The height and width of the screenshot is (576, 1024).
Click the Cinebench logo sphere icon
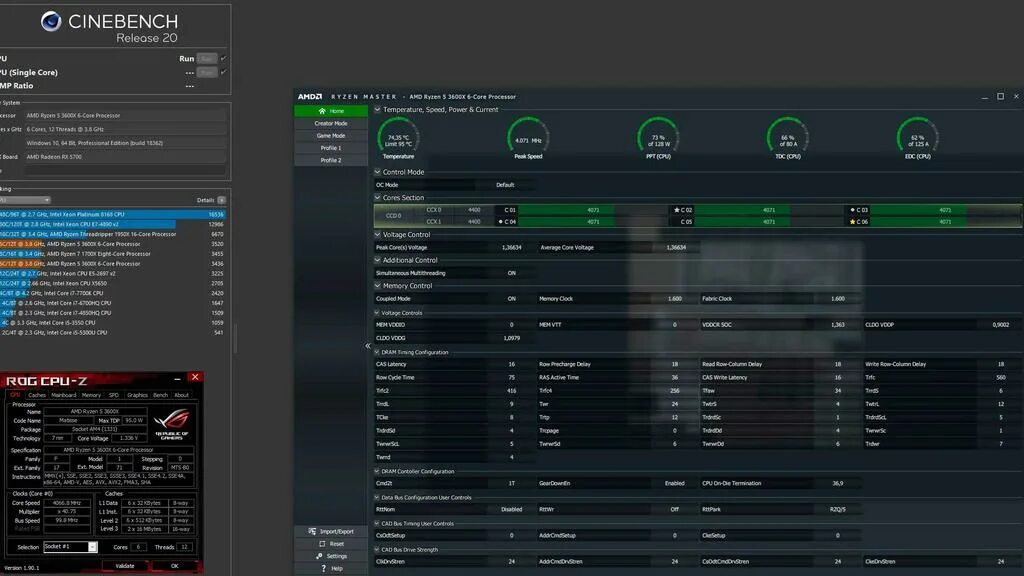click(51, 22)
